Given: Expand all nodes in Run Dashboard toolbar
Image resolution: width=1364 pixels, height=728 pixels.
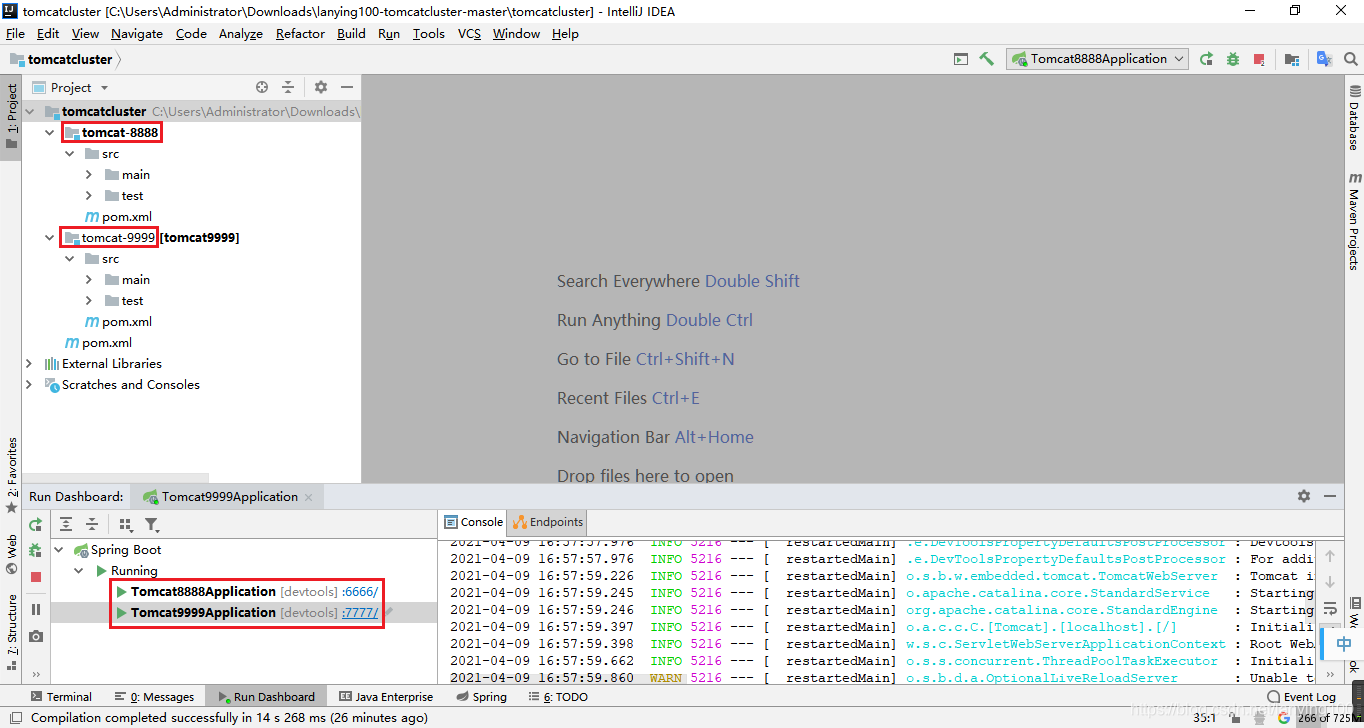Looking at the screenshot, I should click(66, 524).
